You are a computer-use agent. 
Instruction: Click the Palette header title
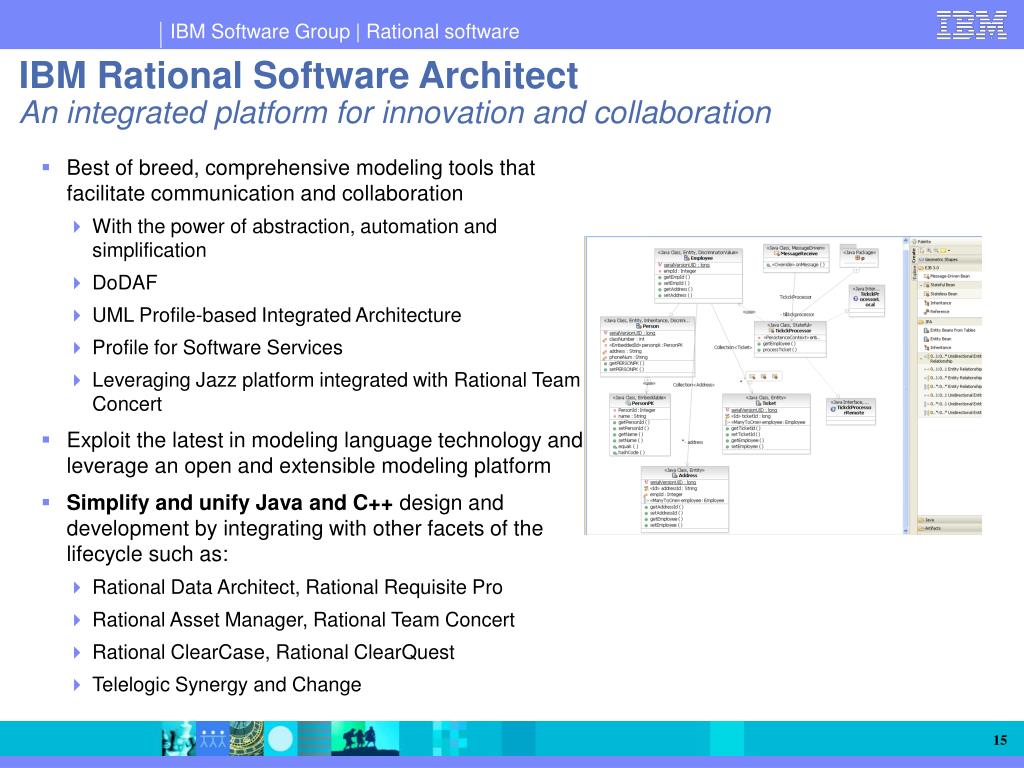pyautogui.click(x=924, y=242)
